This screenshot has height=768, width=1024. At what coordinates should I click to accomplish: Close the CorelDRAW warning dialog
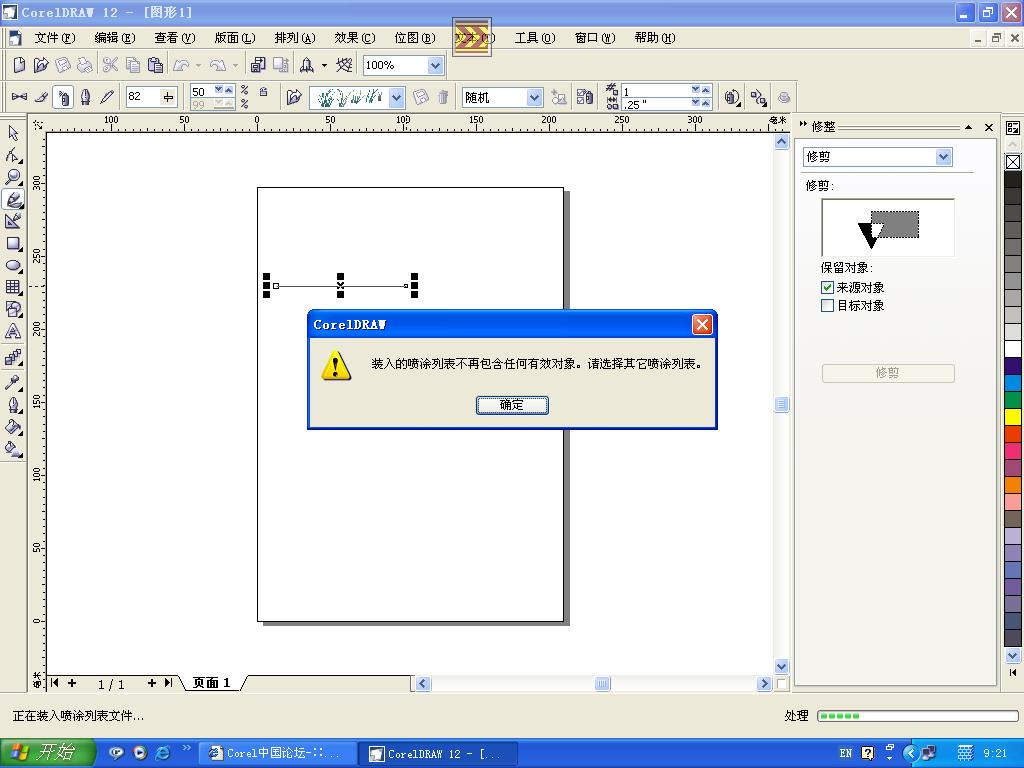click(x=702, y=325)
